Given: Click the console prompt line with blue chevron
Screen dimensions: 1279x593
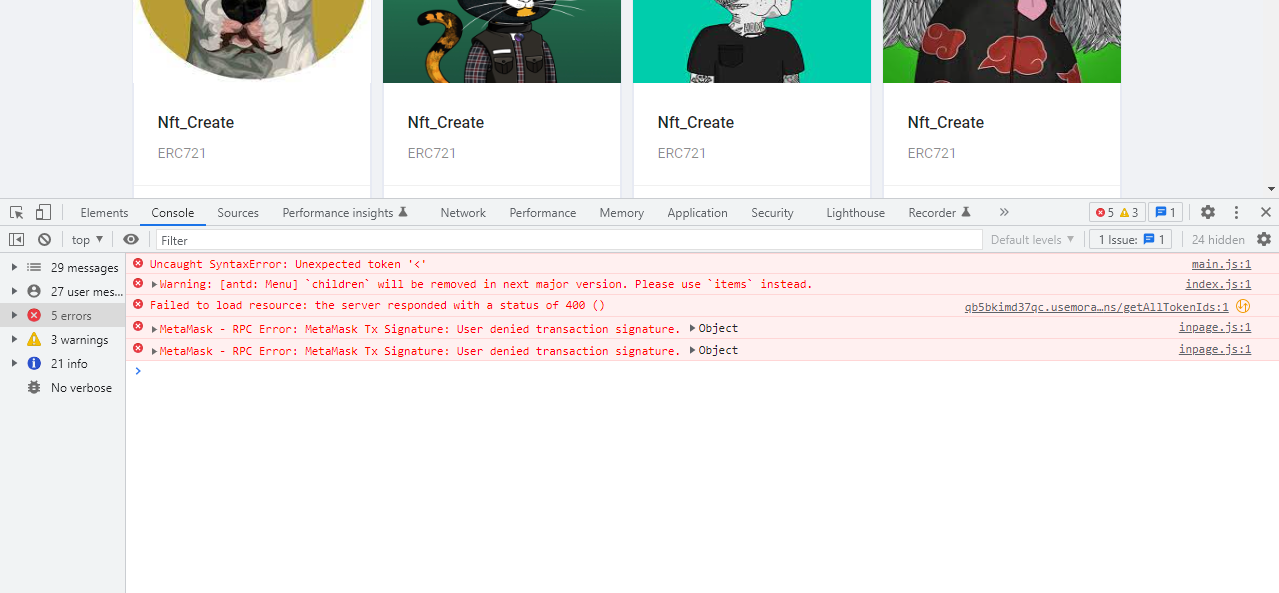Looking at the screenshot, I should pos(702,371).
